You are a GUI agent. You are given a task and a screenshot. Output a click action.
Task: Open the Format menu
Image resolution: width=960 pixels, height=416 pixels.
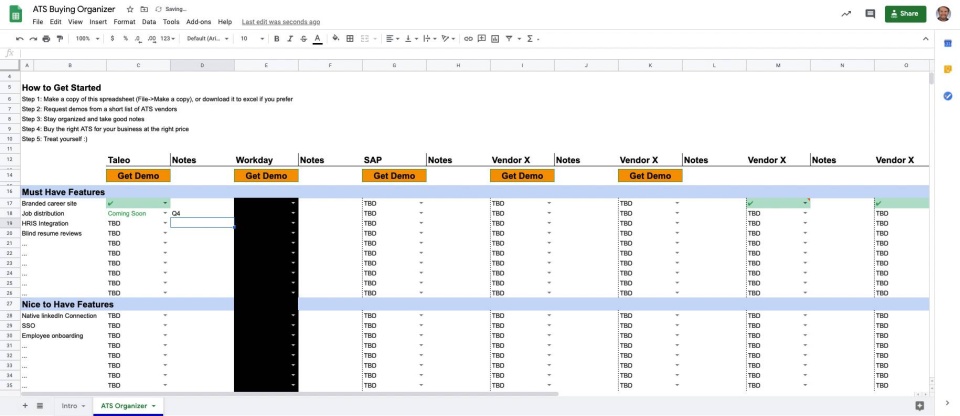[x=124, y=22]
